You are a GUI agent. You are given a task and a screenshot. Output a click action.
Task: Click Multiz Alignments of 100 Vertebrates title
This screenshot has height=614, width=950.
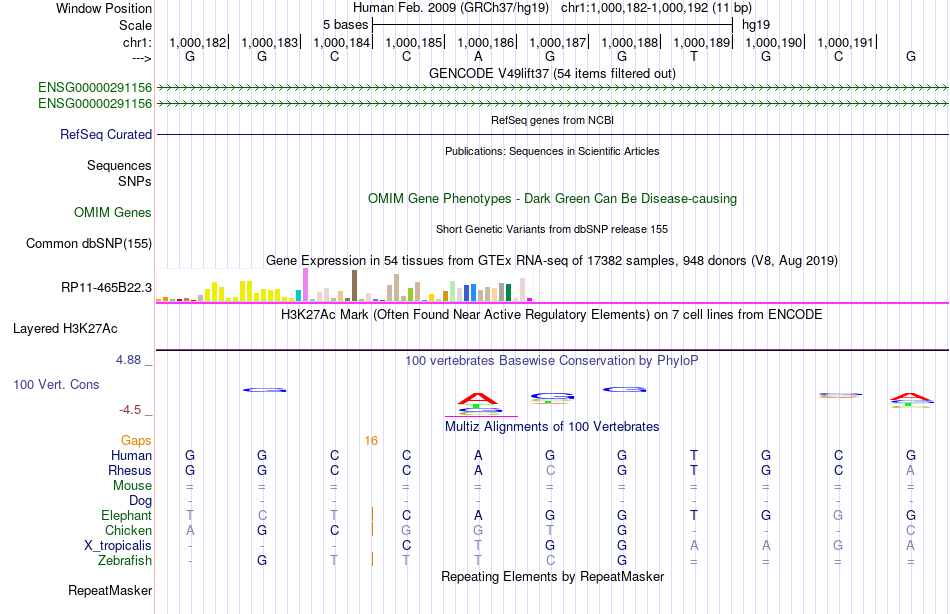[x=552, y=426]
